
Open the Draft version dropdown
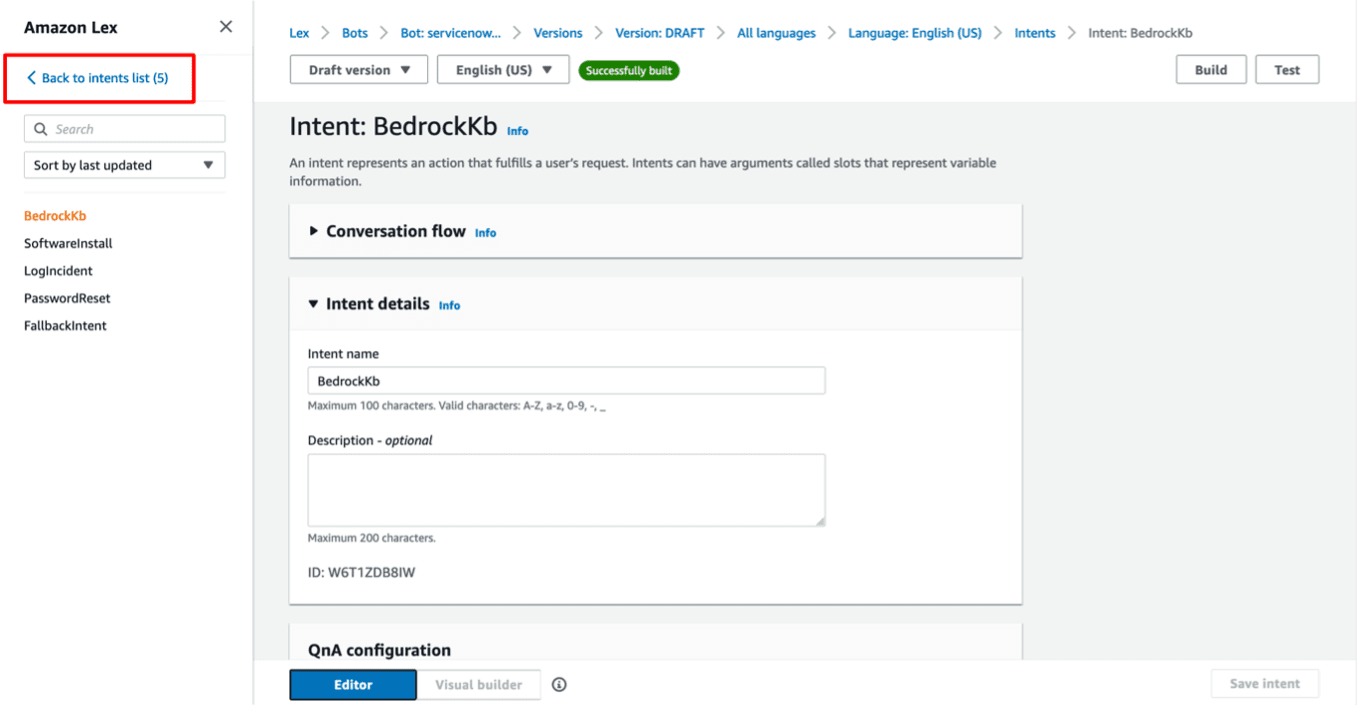tap(359, 70)
